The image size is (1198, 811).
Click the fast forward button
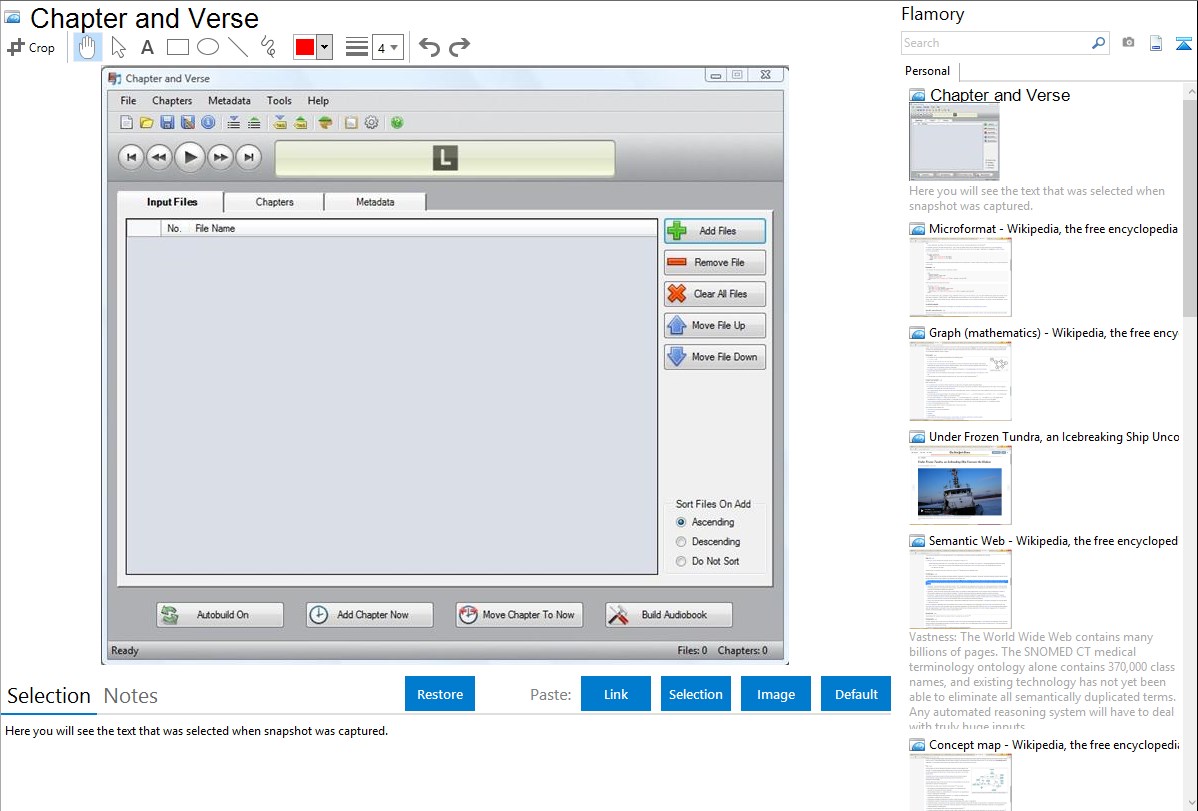point(221,157)
